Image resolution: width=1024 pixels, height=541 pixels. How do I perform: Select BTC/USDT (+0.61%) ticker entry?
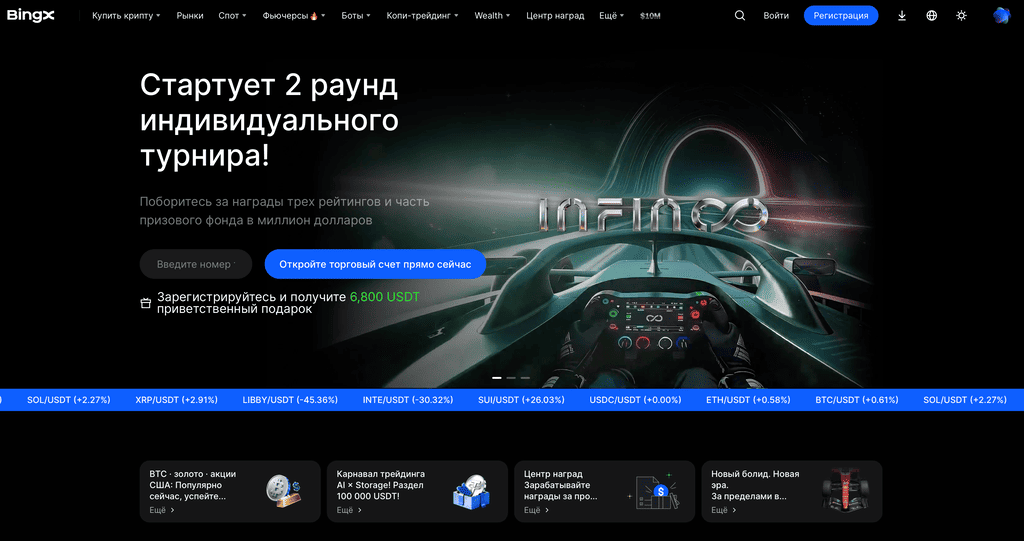(857, 400)
